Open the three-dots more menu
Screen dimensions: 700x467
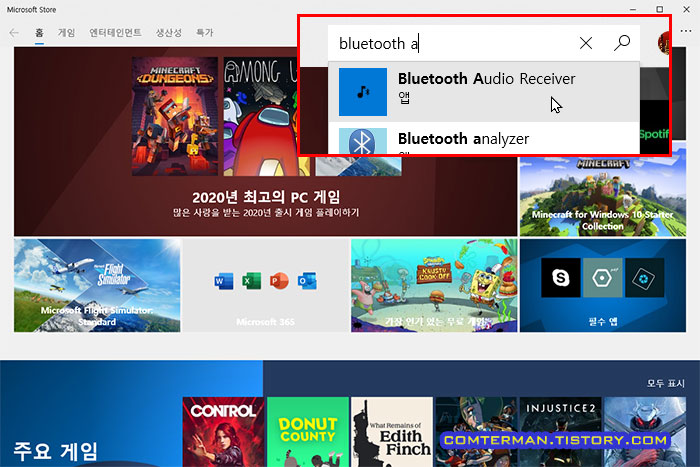[x=686, y=31]
